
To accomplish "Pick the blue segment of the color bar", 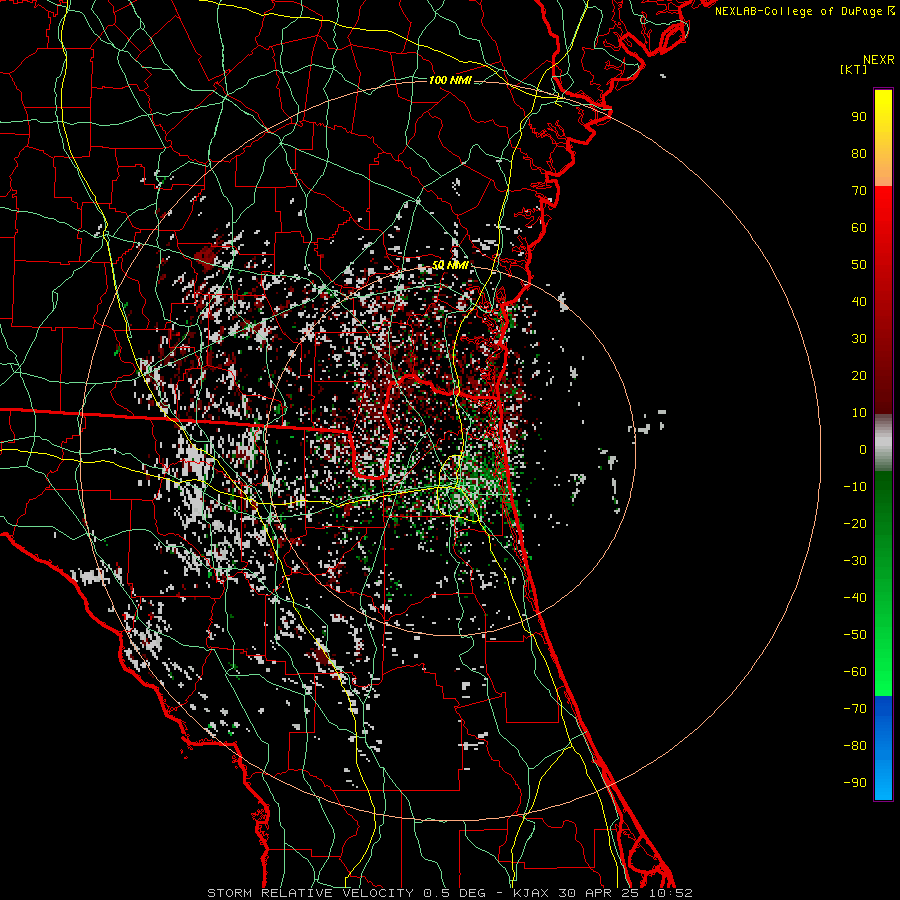I will (x=883, y=748).
